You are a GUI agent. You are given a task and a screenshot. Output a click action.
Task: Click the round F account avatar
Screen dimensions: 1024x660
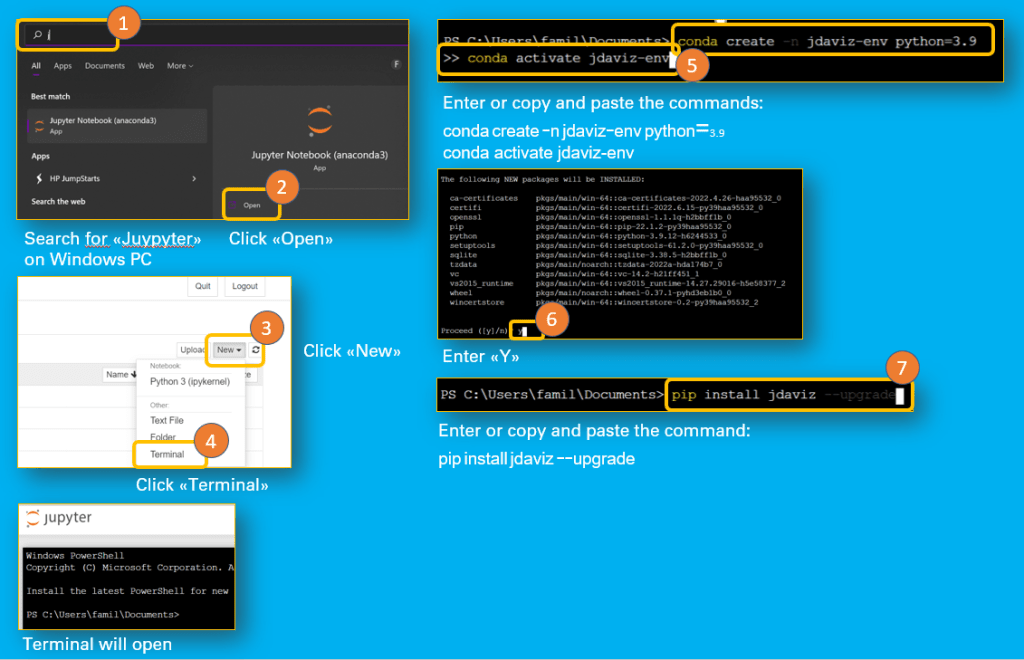pos(396,65)
